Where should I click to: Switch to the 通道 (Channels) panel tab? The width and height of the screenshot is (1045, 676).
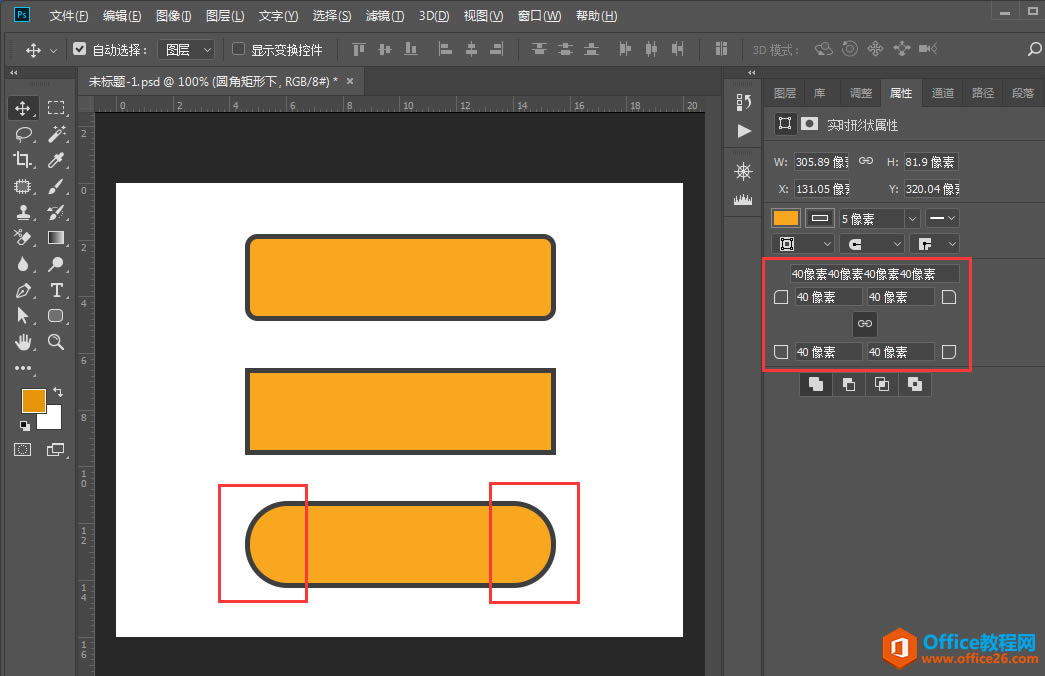click(x=942, y=93)
